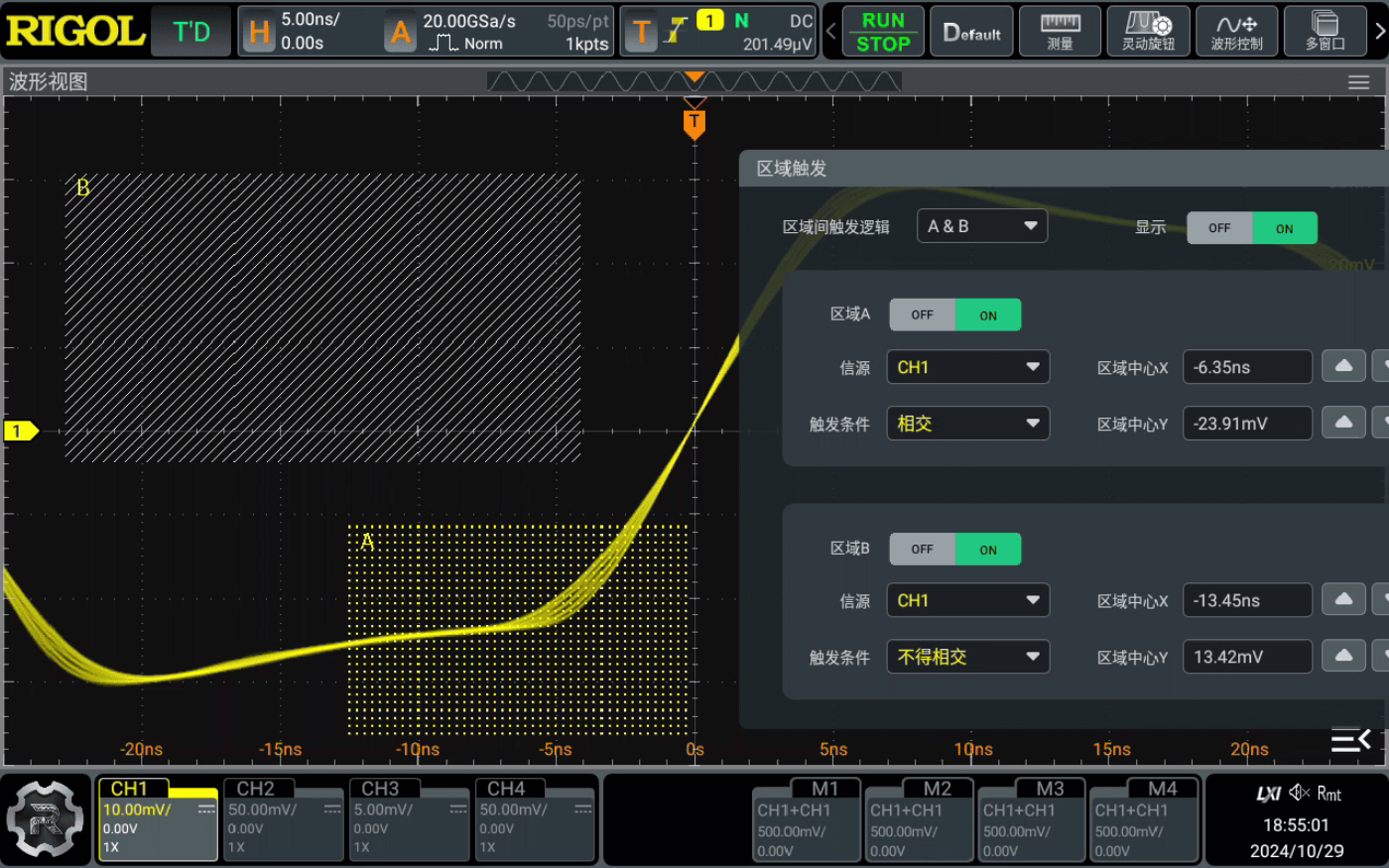The image size is (1389, 868).
Task: Click the hamburger menu in waveform view corner
Action: click(1357, 82)
